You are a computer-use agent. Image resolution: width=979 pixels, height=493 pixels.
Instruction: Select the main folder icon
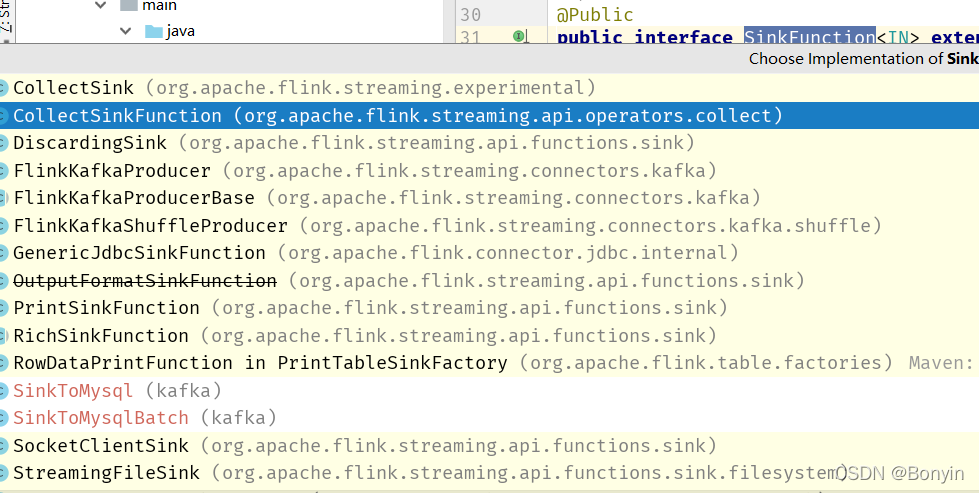coord(129,6)
